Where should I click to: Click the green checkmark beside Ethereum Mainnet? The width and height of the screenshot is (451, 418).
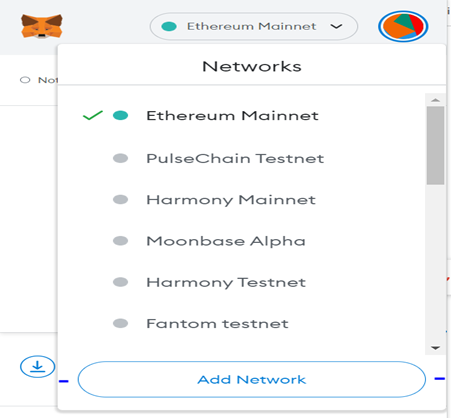[93, 115]
